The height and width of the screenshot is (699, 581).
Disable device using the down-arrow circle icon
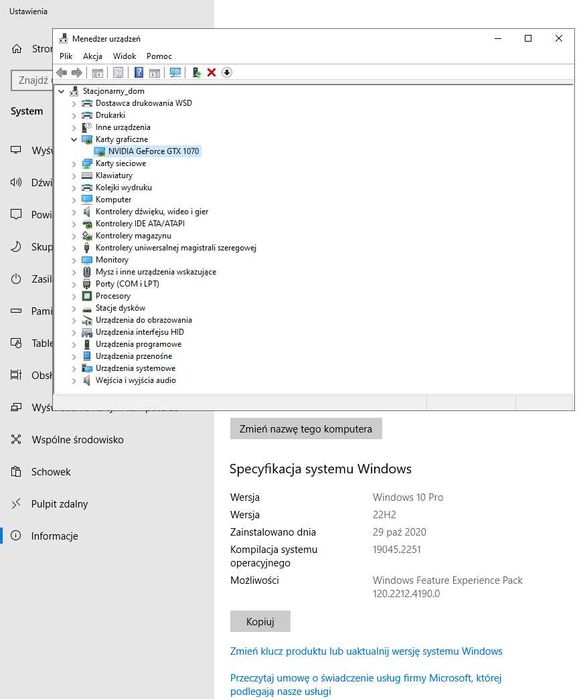coord(227,72)
